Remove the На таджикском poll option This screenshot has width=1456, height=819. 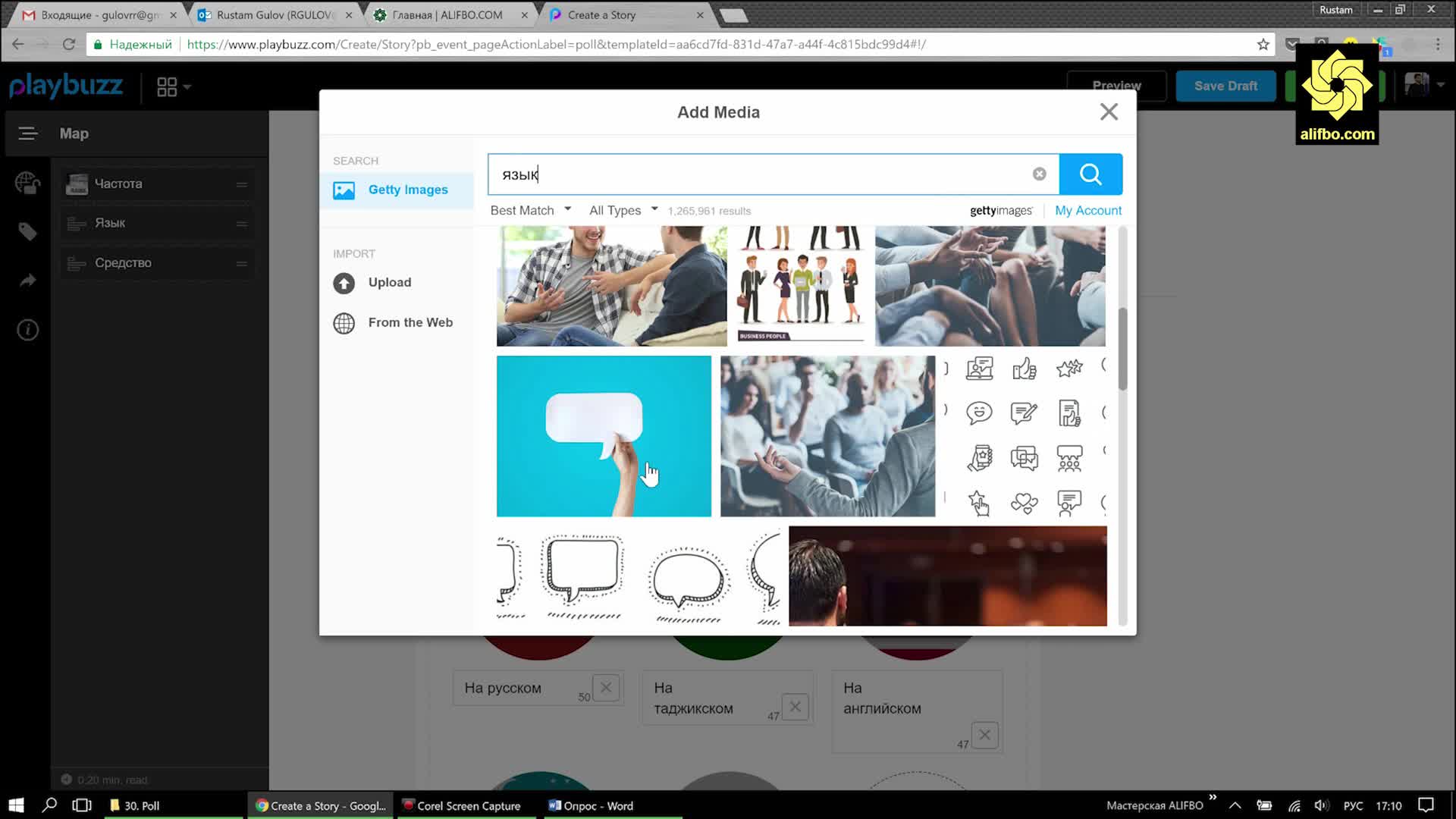point(795,707)
